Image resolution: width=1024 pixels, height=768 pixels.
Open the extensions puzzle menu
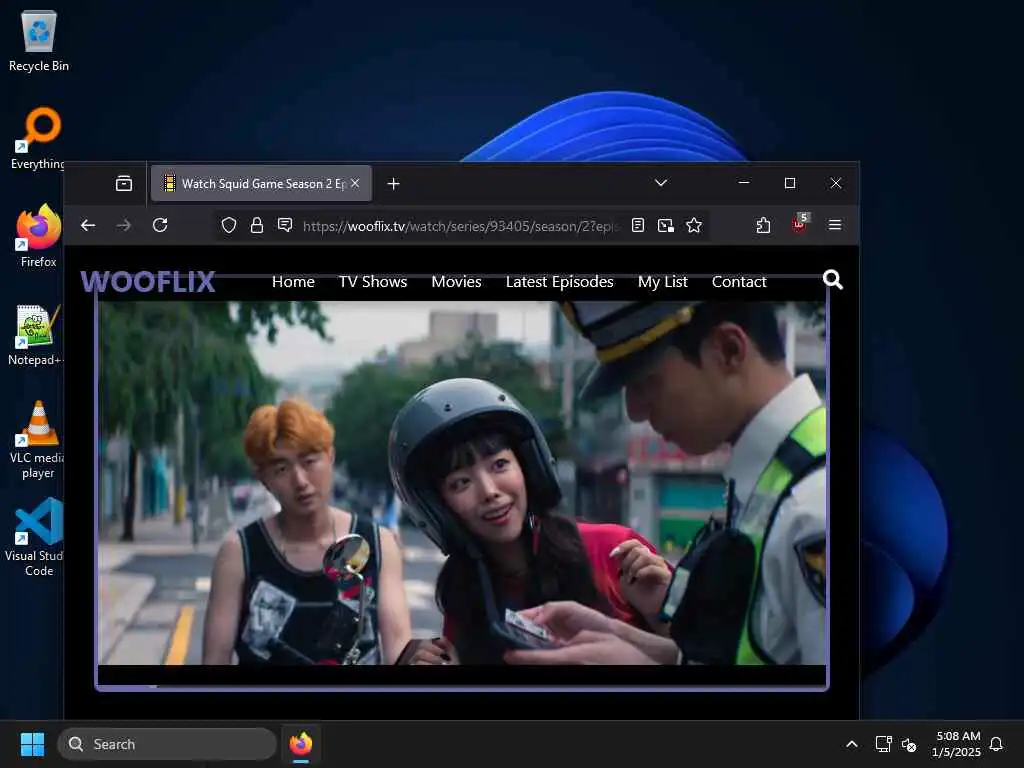coord(763,225)
